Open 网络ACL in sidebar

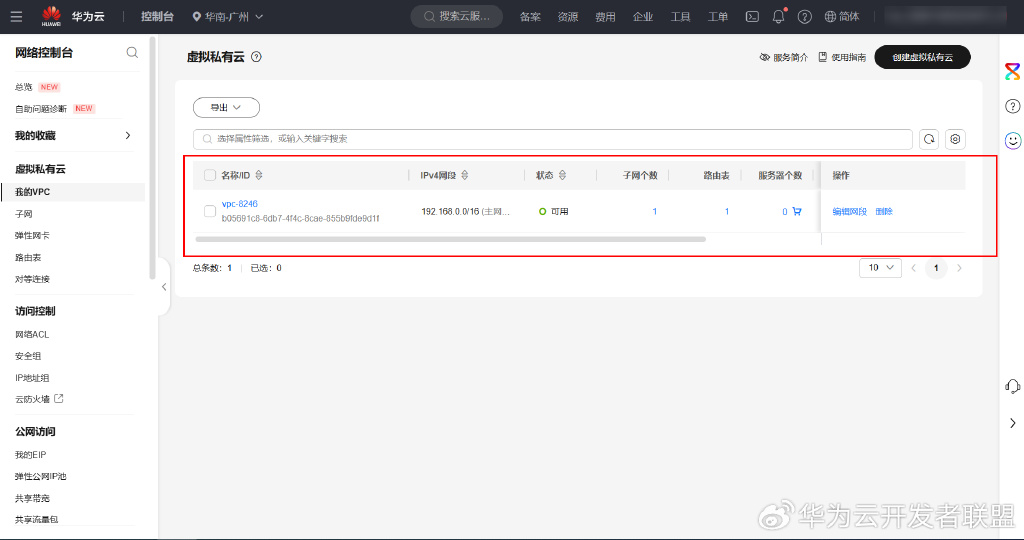[x=32, y=334]
